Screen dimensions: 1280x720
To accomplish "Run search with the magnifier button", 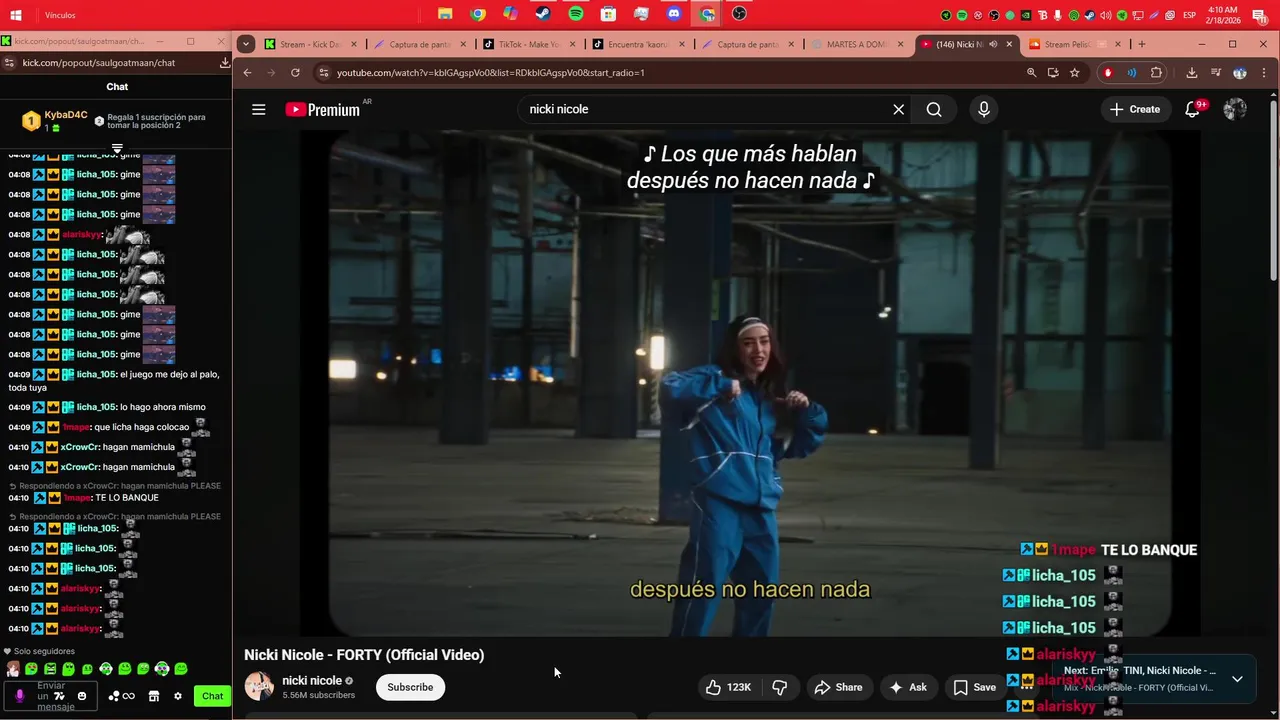I will [934, 110].
